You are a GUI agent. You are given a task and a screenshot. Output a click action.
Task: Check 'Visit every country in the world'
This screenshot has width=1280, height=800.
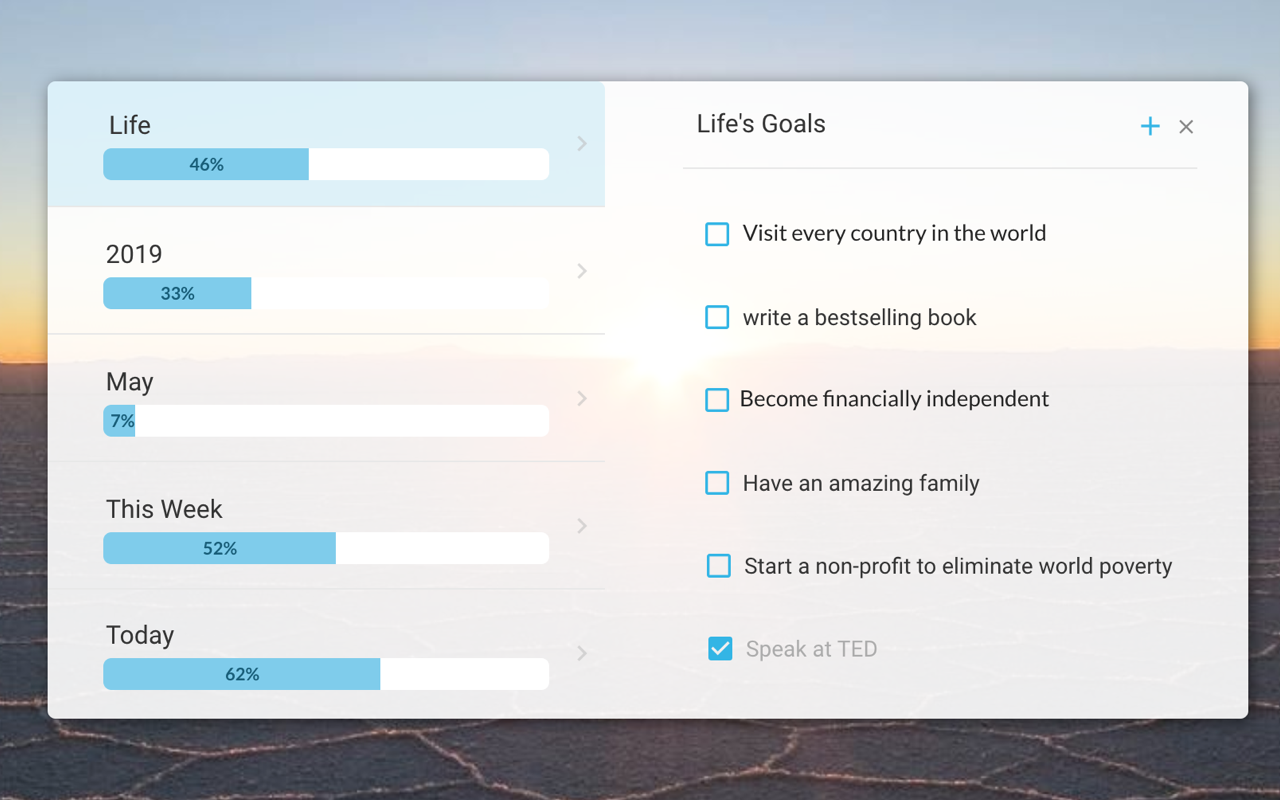(717, 234)
